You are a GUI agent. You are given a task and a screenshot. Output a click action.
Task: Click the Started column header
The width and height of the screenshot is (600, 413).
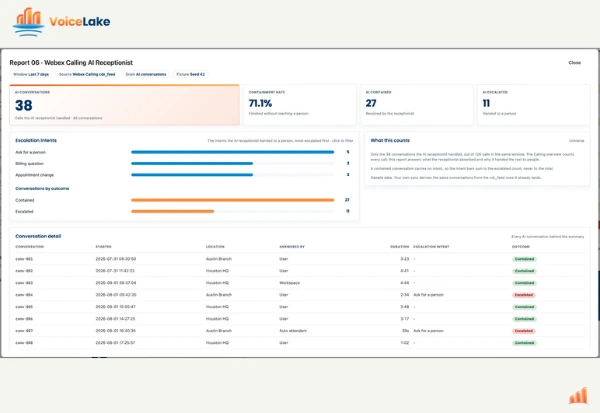[103, 246]
